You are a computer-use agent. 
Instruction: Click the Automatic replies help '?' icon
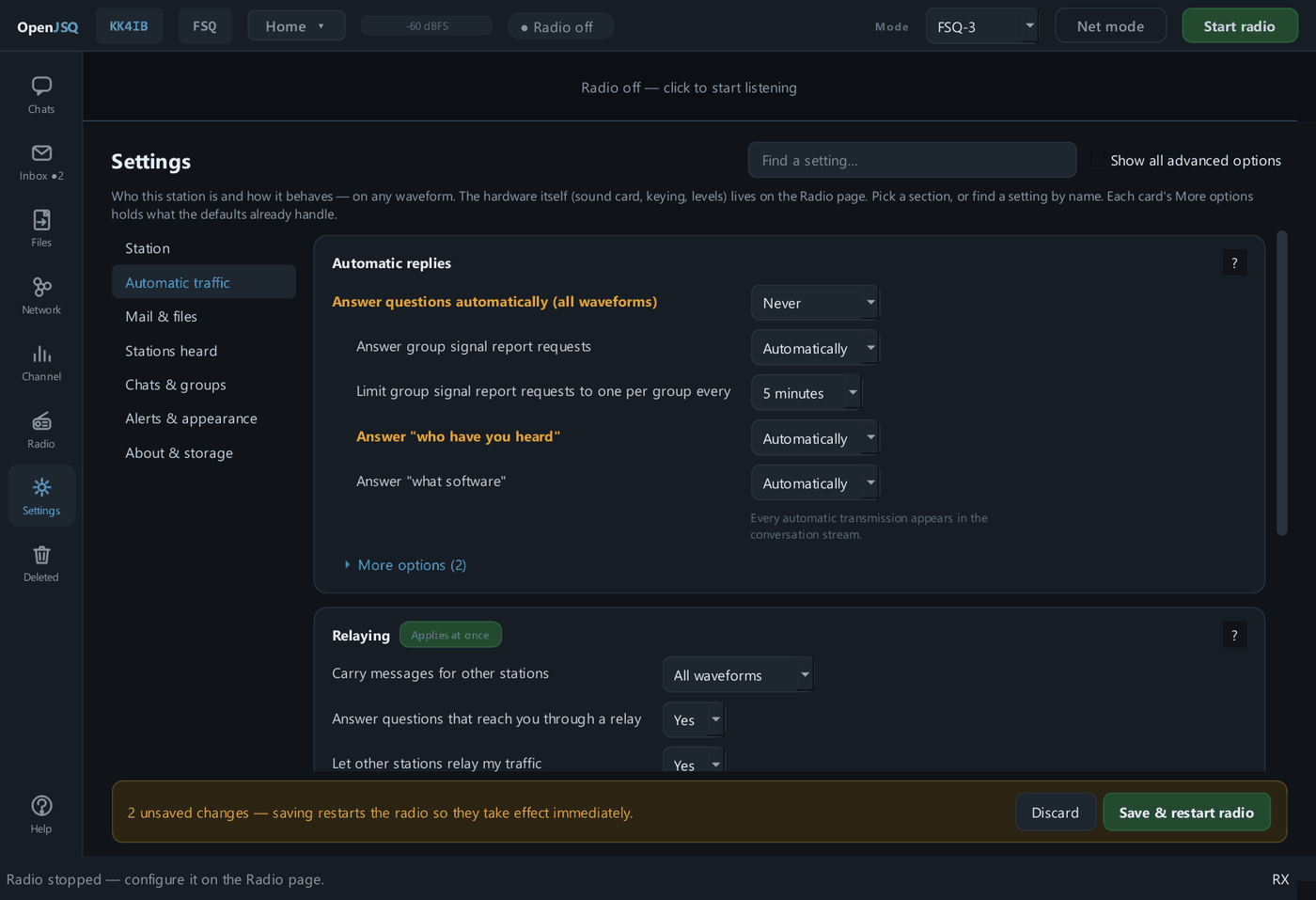(x=1234, y=263)
